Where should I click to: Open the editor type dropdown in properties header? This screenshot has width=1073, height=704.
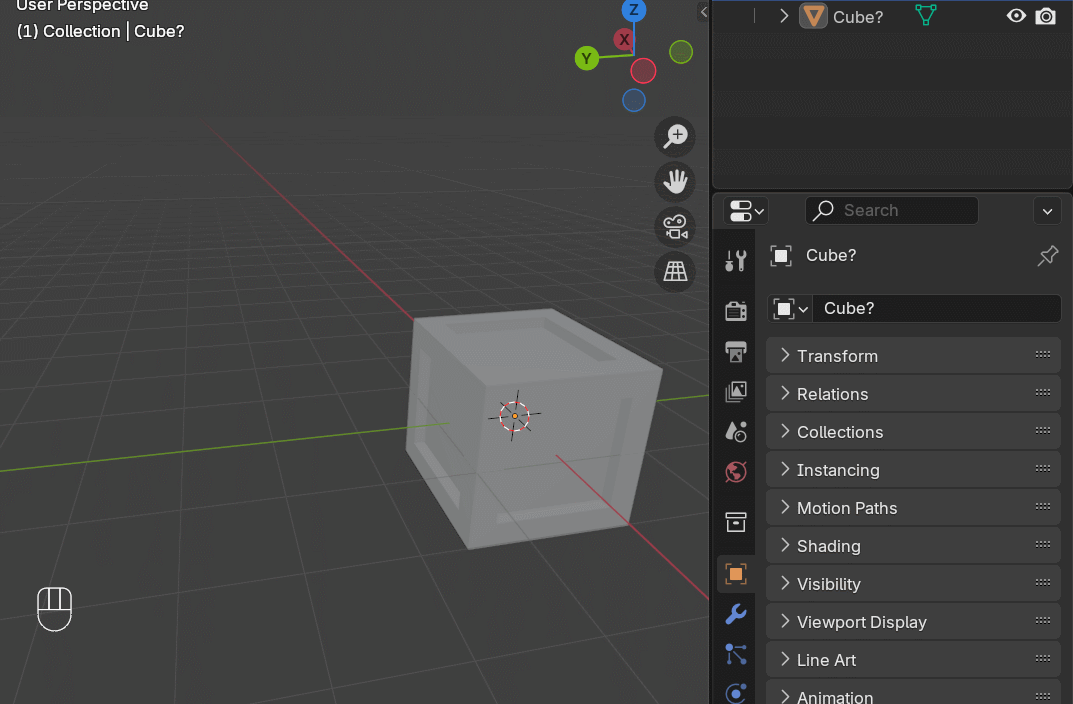(745, 210)
